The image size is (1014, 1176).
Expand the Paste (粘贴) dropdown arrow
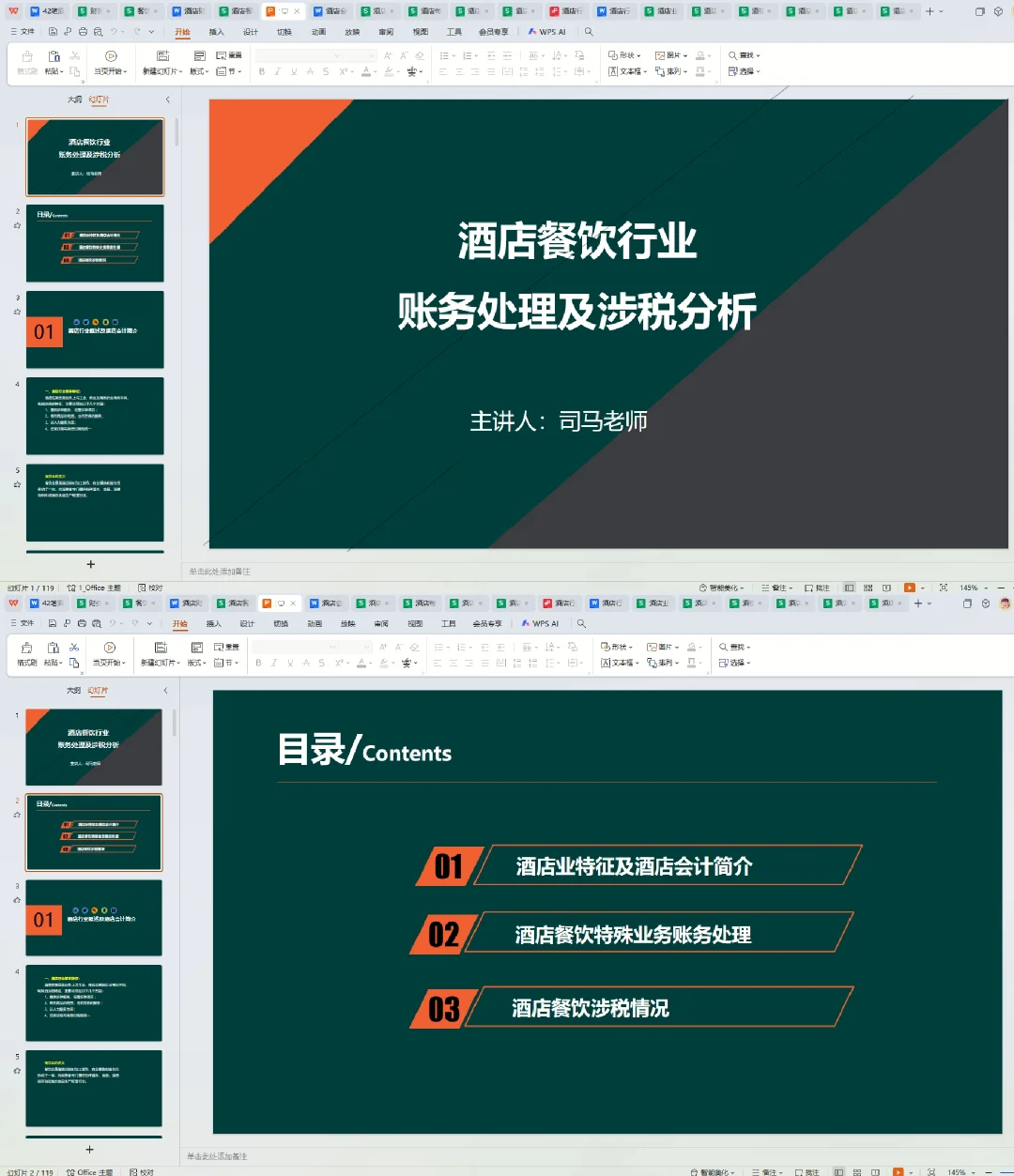tap(61, 70)
